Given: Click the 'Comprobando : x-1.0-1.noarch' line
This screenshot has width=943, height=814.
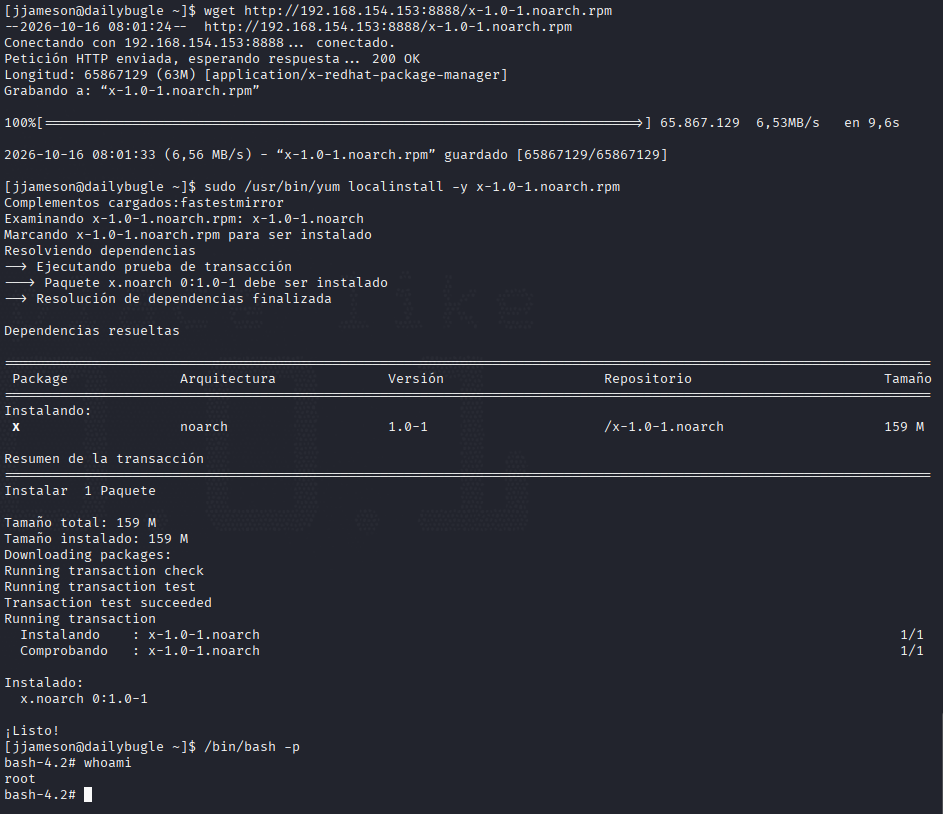Looking at the screenshot, I should point(140,651).
